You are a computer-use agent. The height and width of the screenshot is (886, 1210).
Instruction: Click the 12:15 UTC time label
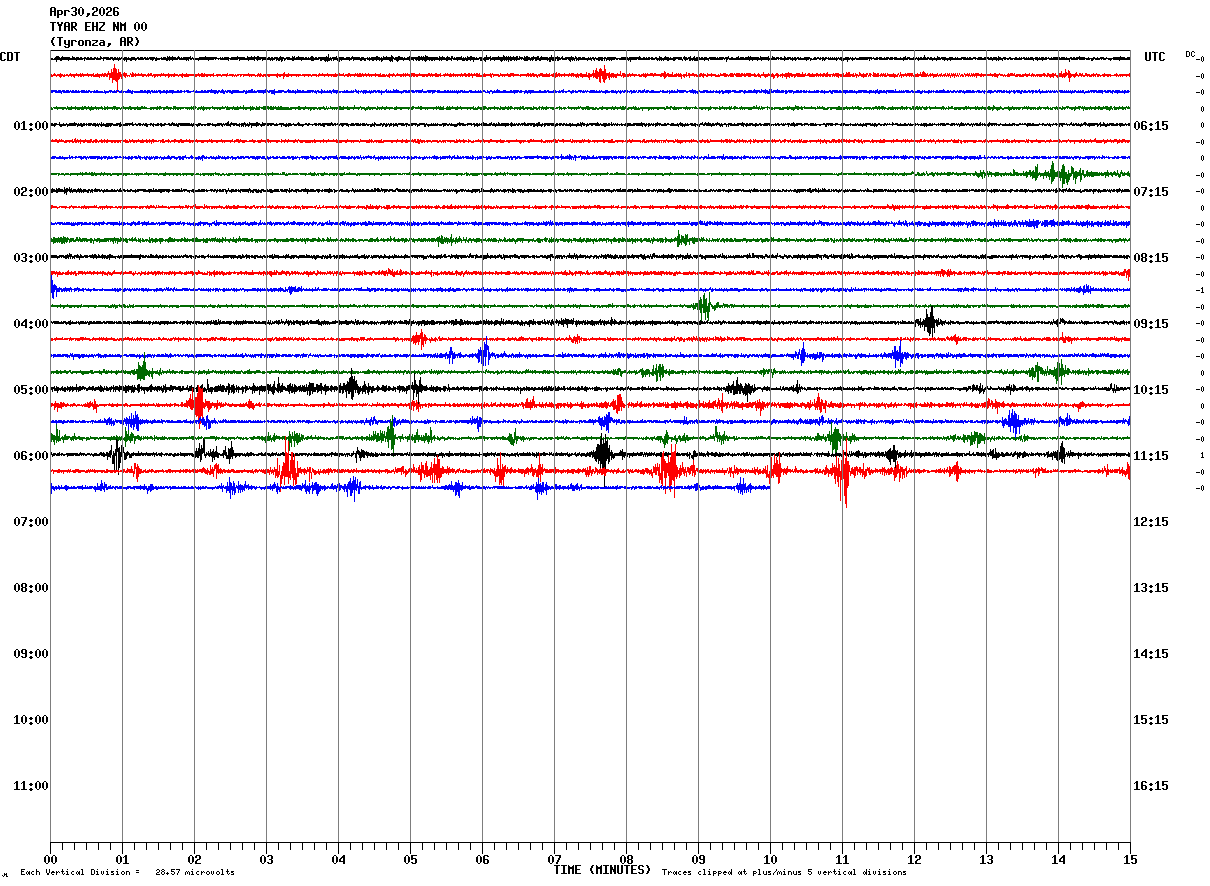coord(1152,522)
